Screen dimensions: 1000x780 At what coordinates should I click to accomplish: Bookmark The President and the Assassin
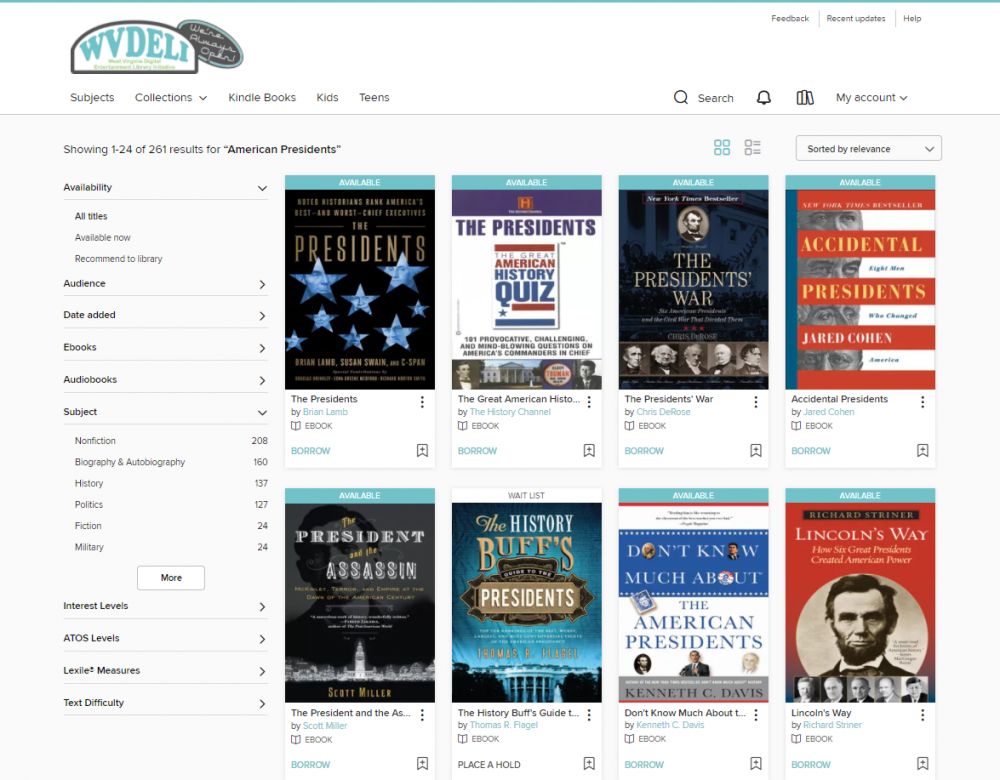[422, 763]
